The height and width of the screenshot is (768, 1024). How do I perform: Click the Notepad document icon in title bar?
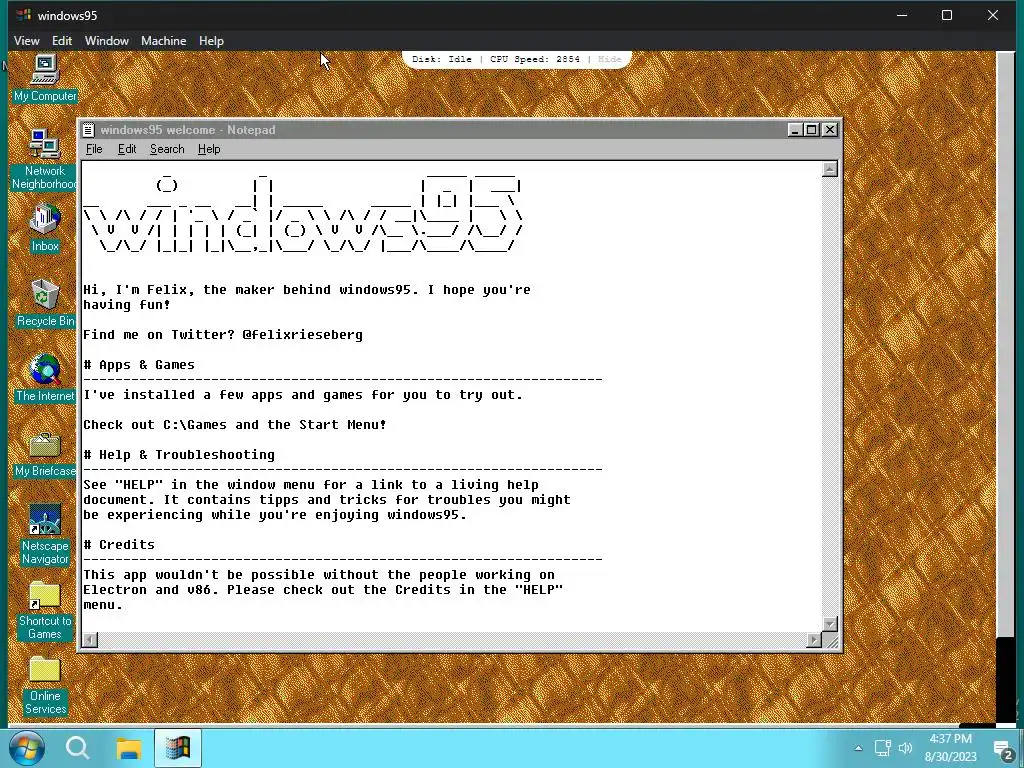click(x=89, y=130)
